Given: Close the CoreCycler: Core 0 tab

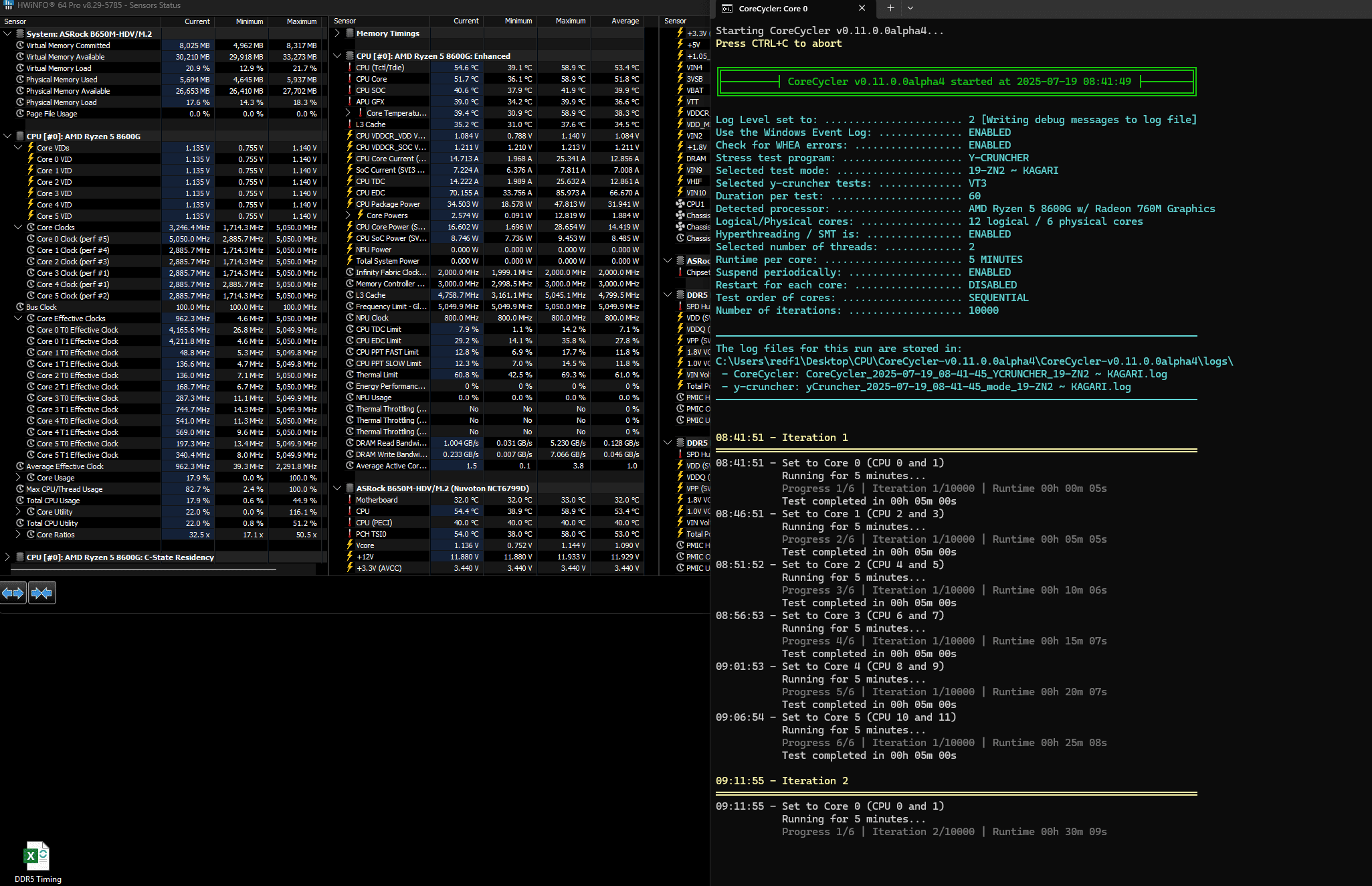Looking at the screenshot, I should pyautogui.click(x=862, y=8).
